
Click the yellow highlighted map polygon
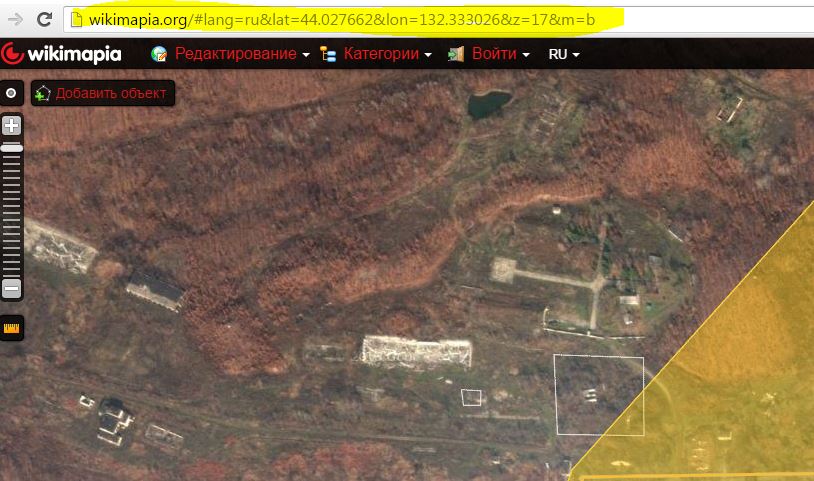click(x=740, y=370)
